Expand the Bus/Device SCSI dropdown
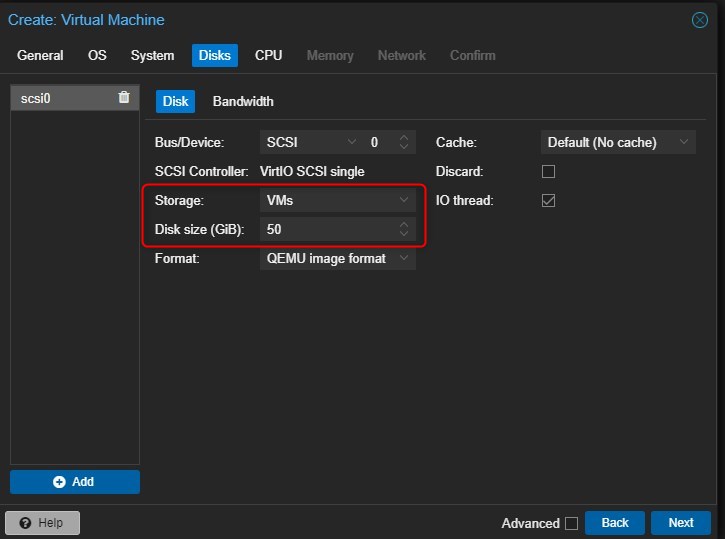 351,143
